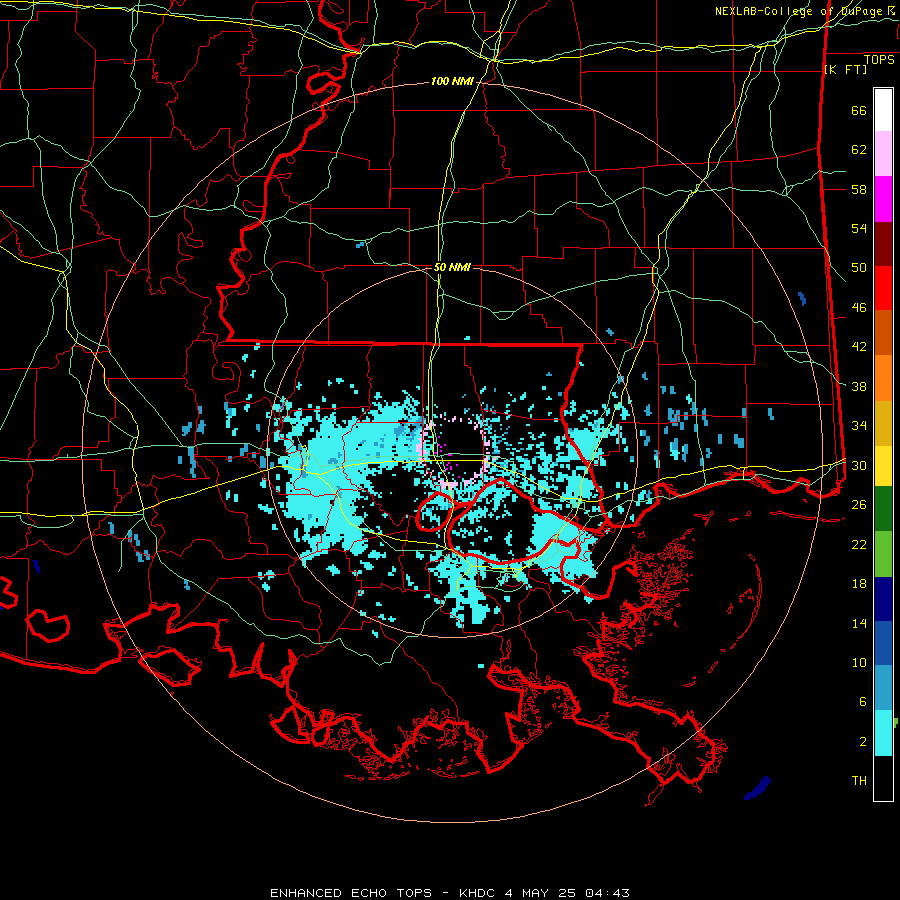Viewport: 900px width, 900px height.
Task: Click the NEXLAB-College of DuPage credit text
Action: click(804, 11)
